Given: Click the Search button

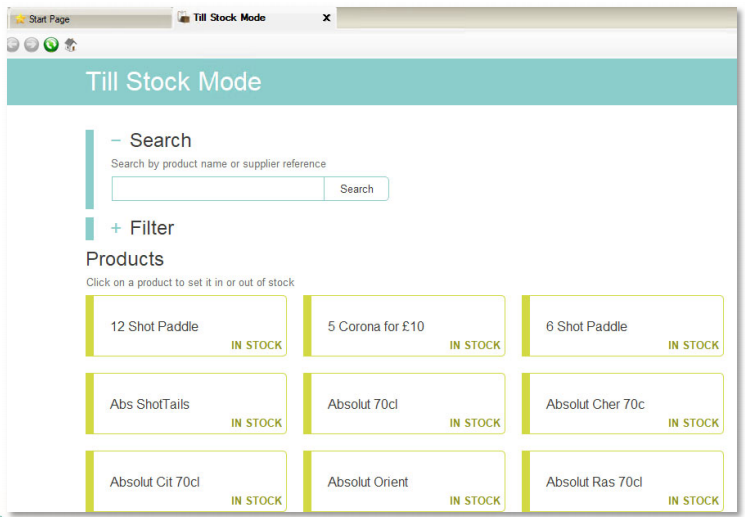Looking at the screenshot, I should 356,189.
